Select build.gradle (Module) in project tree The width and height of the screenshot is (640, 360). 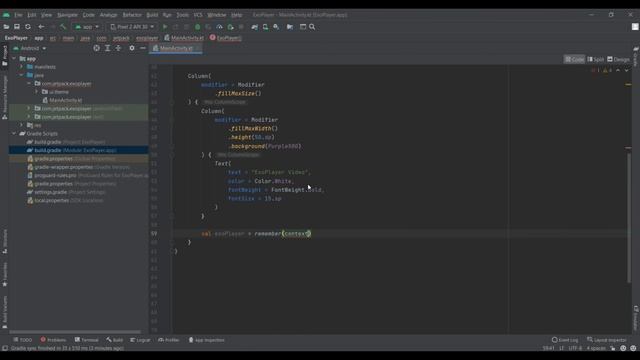pyautogui.click(x=71, y=150)
